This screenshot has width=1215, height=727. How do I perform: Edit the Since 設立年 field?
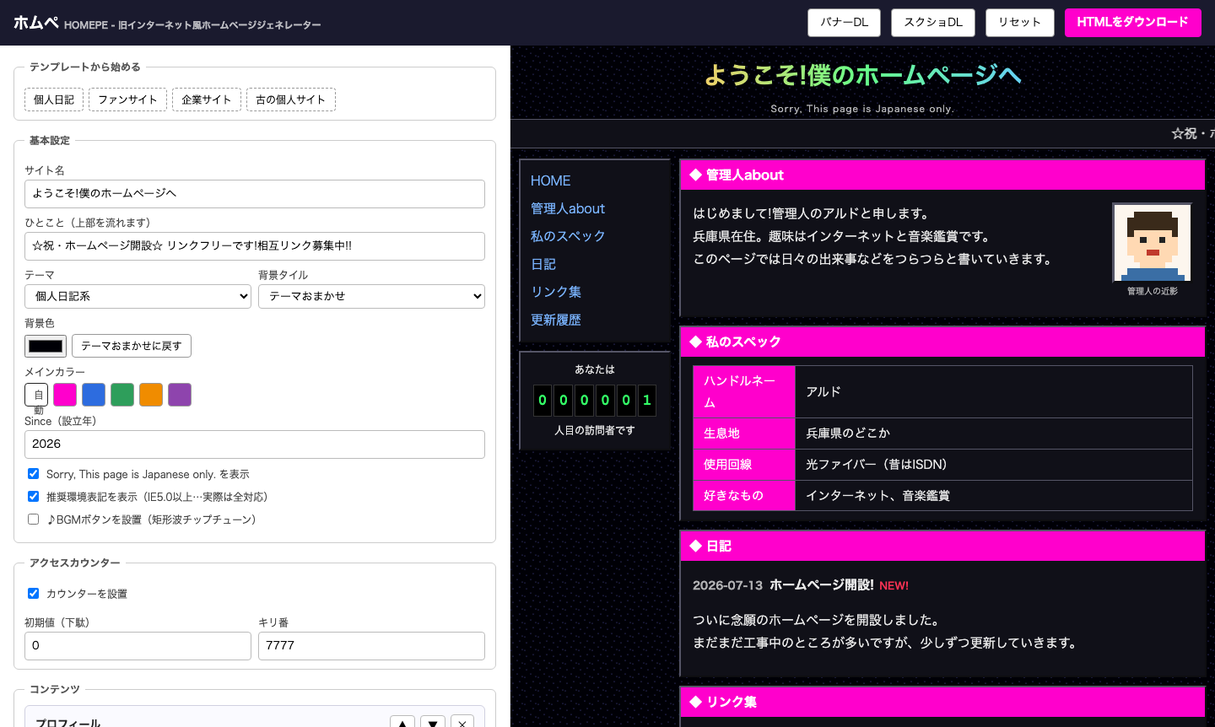click(x=255, y=444)
